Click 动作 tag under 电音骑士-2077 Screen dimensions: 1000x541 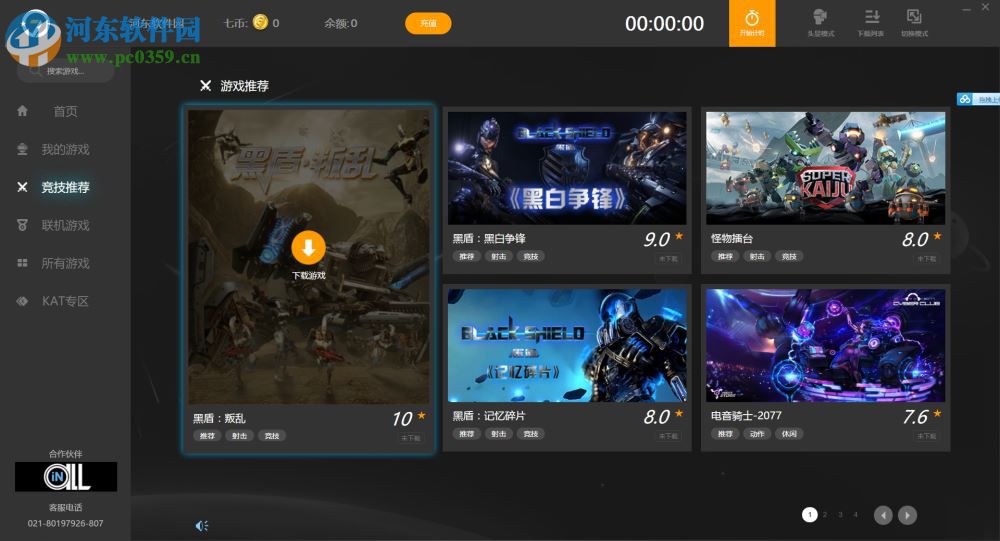[757, 434]
